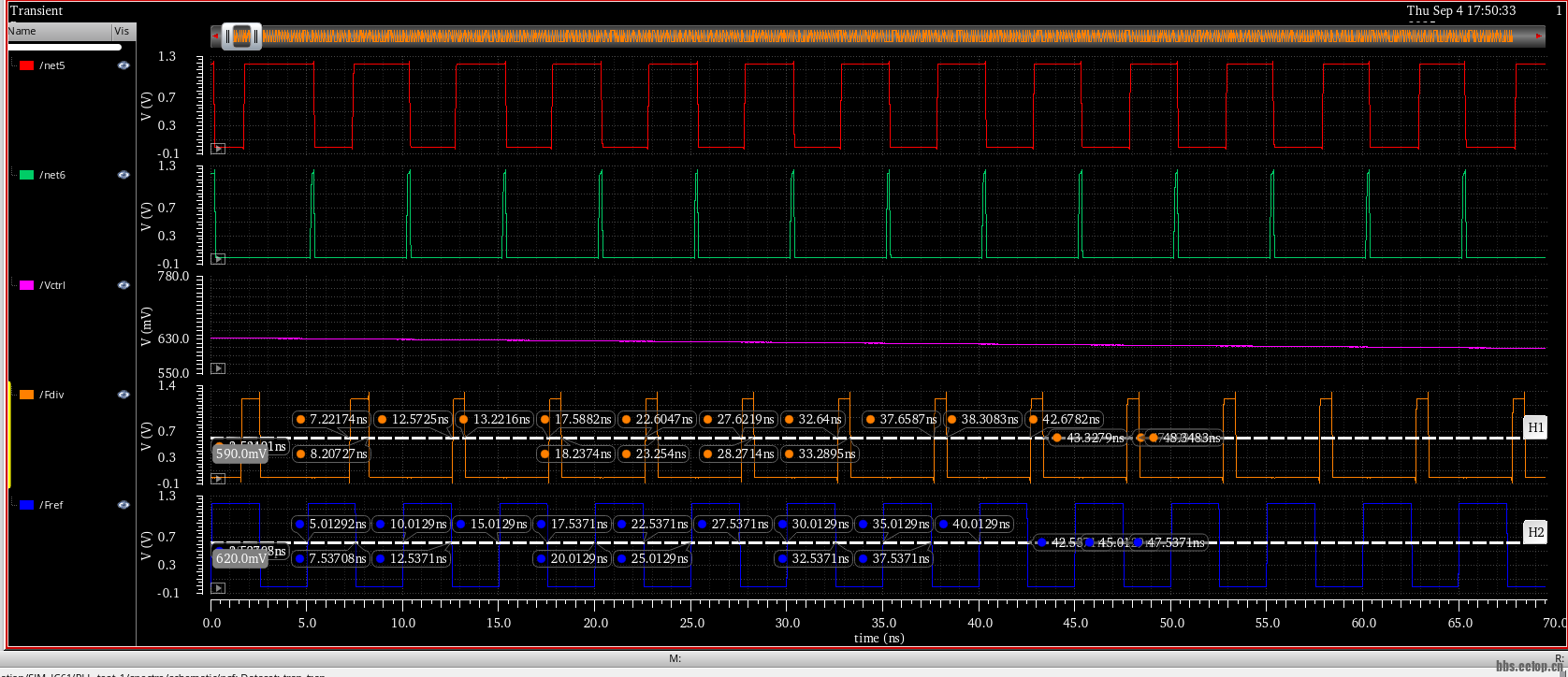Image resolution: width=1568 pixels, height=677 pixels.
Task: Select the 12.5371ns Fref intercept label
Action: (411, 558)
